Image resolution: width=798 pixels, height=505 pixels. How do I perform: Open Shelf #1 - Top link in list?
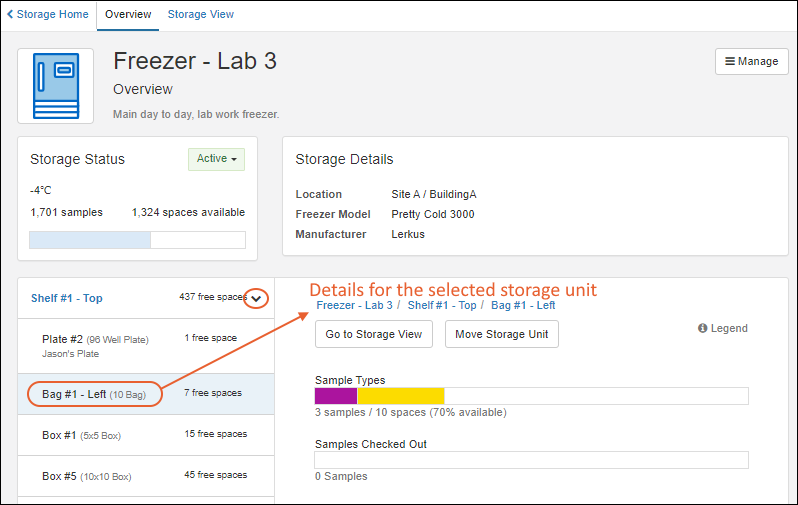click(67, 298)
